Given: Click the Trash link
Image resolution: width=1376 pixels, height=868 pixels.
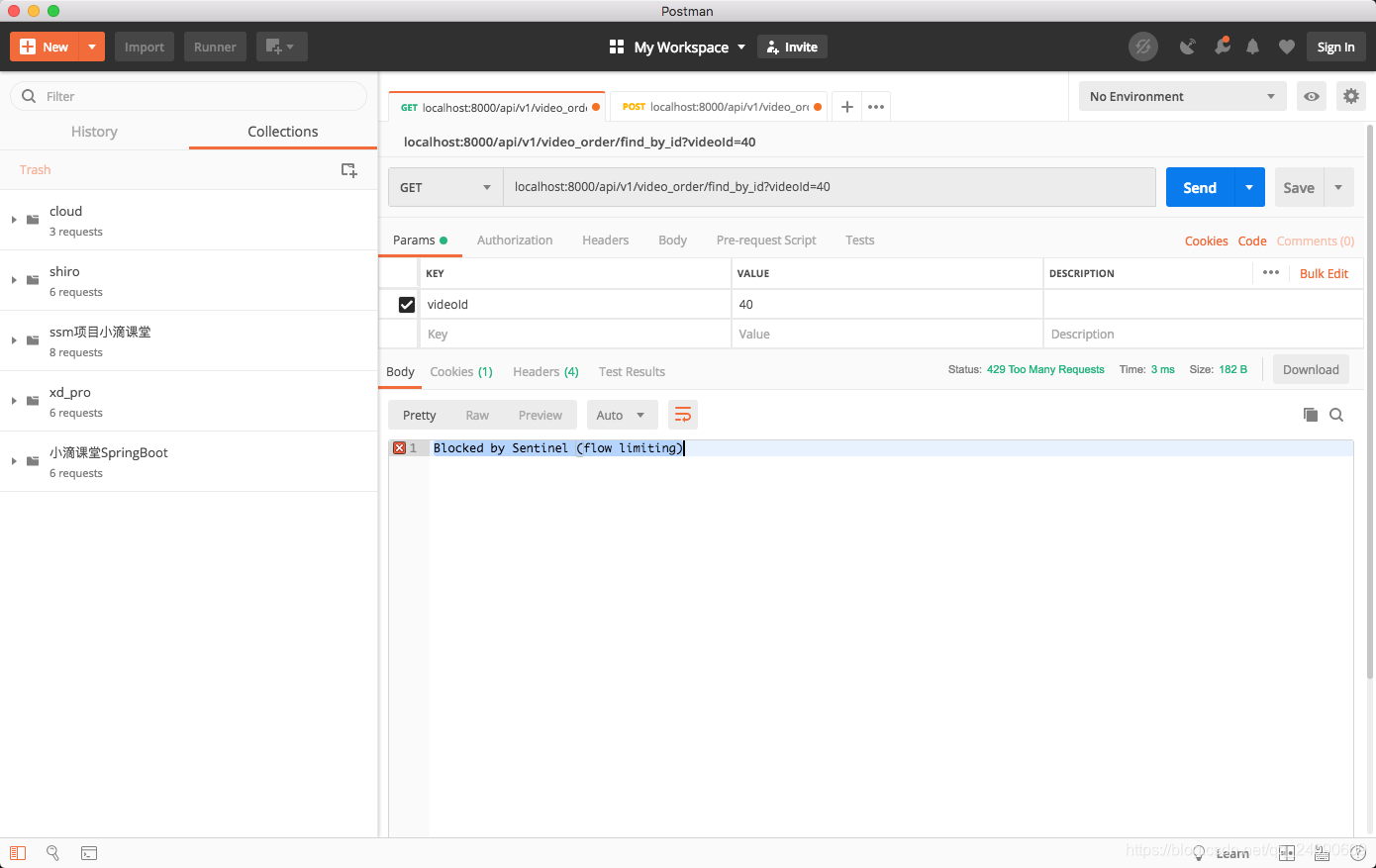Looking at the screenshot, I should point(35,170).
